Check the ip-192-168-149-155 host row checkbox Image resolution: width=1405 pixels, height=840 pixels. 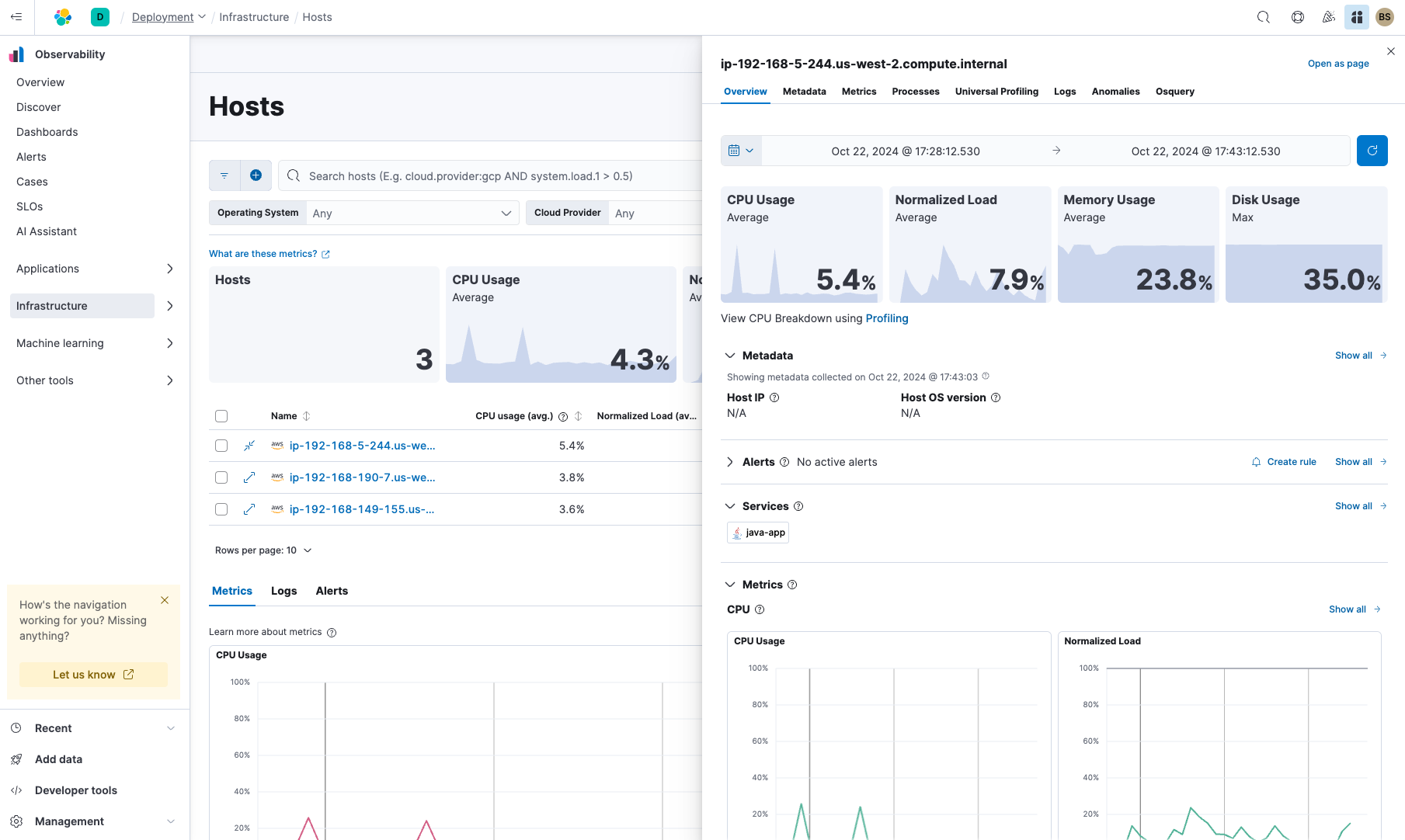coord(221,509)
